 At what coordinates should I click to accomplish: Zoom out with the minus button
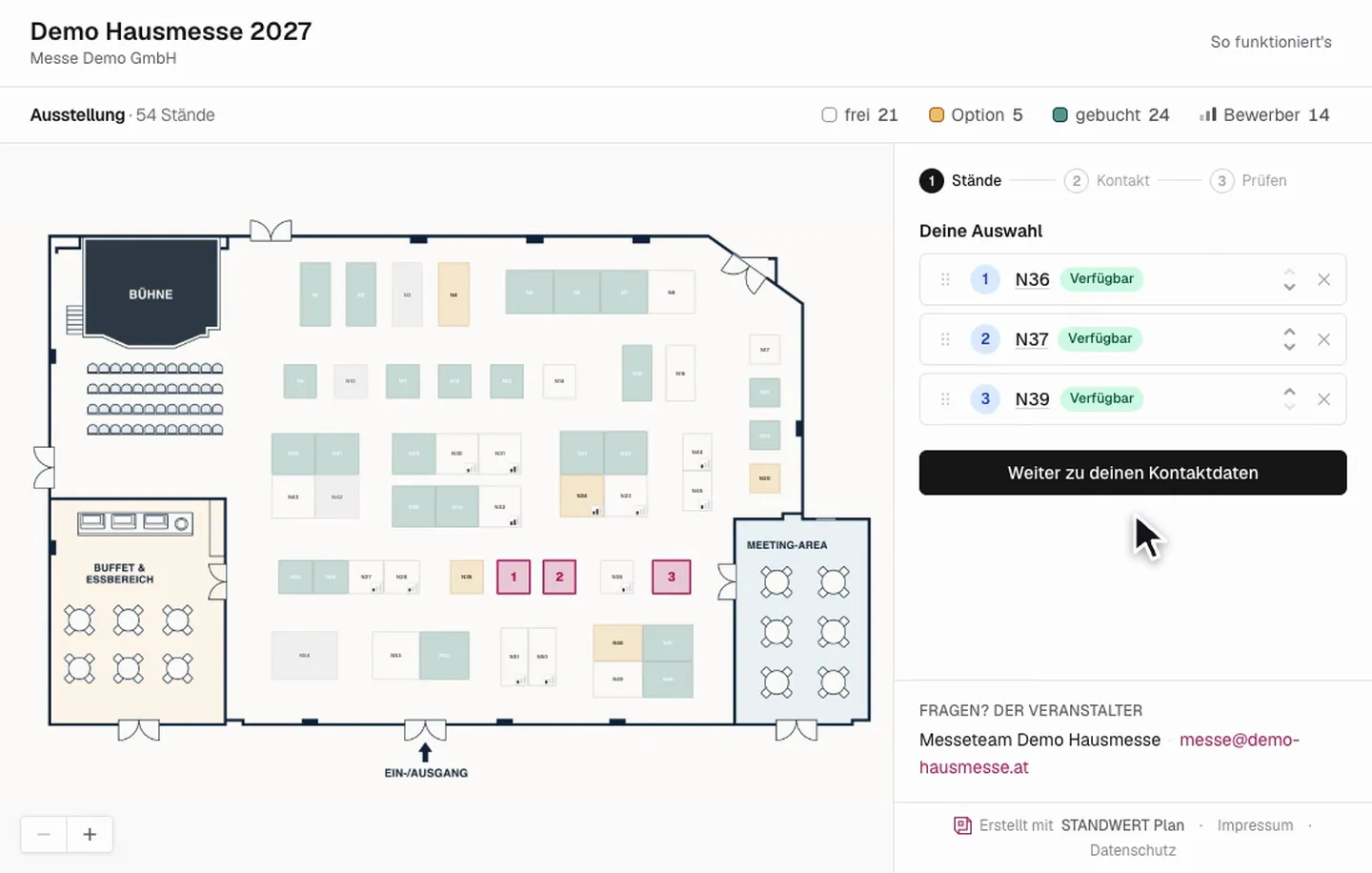(44, 834)
